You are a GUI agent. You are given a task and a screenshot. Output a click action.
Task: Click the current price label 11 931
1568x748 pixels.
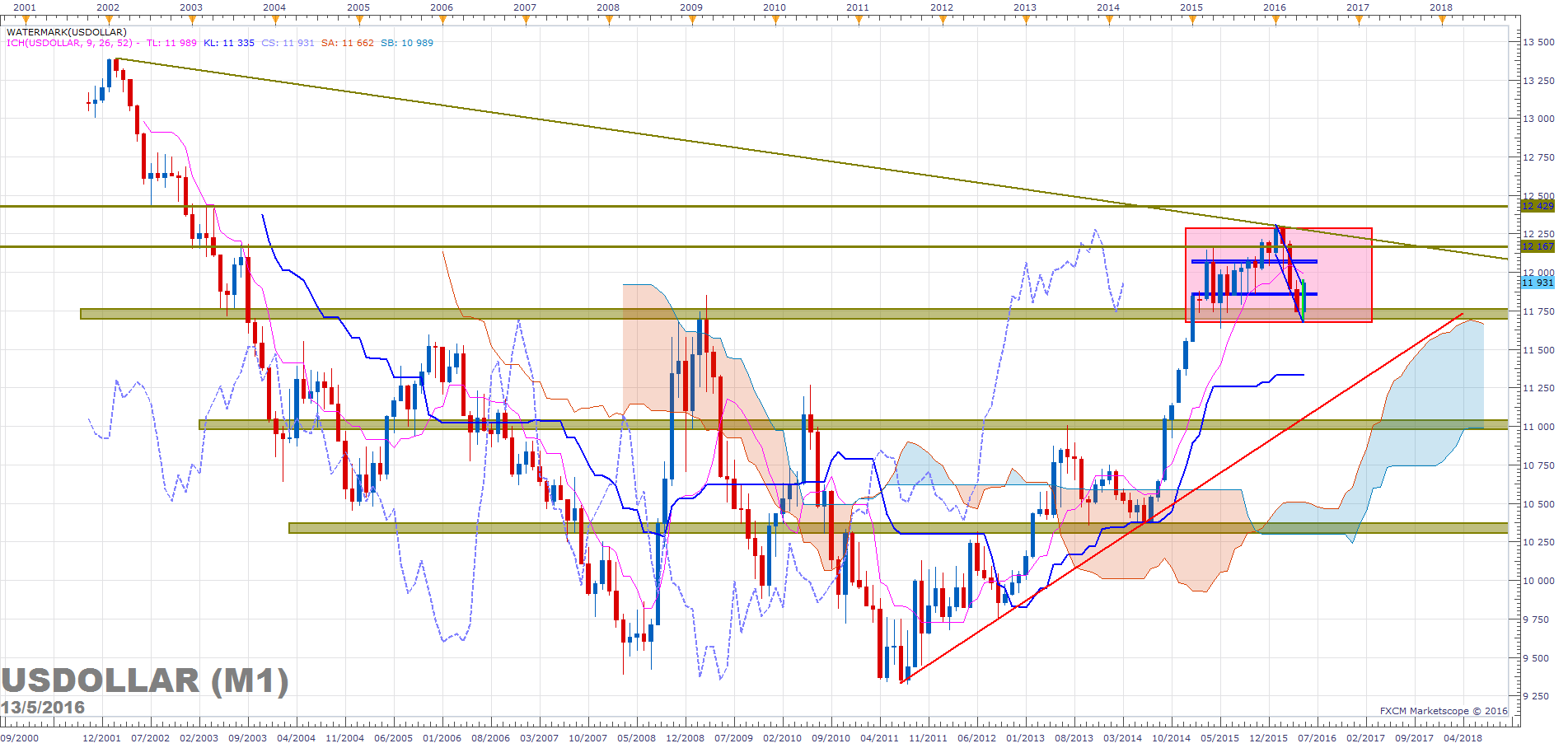(1537, 283)
